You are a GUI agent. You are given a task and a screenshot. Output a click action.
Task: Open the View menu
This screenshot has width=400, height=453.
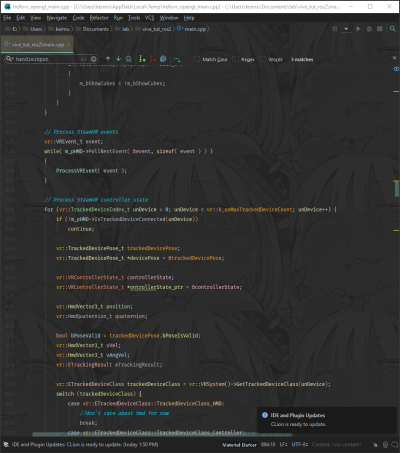(x=35, y=18)
